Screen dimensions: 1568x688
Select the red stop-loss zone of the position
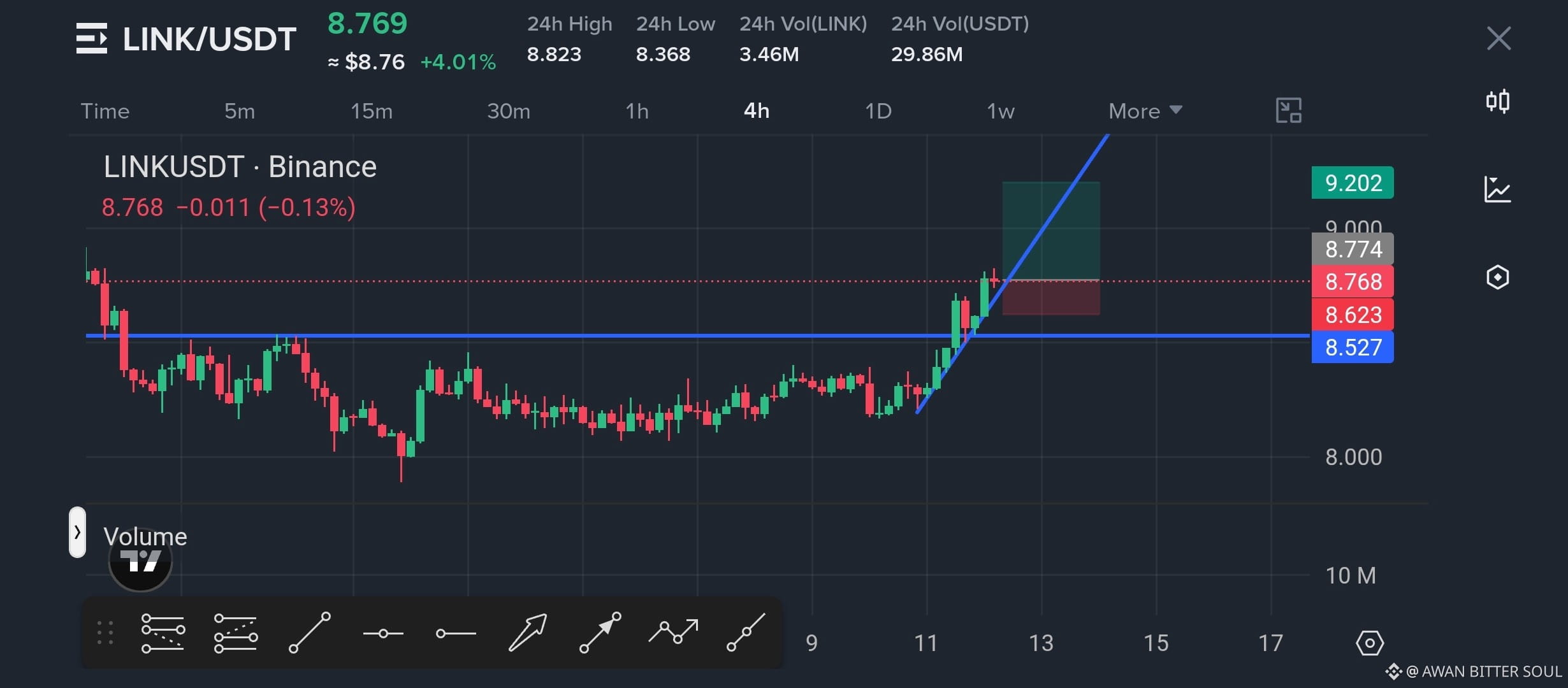[x=1051, y=297]
